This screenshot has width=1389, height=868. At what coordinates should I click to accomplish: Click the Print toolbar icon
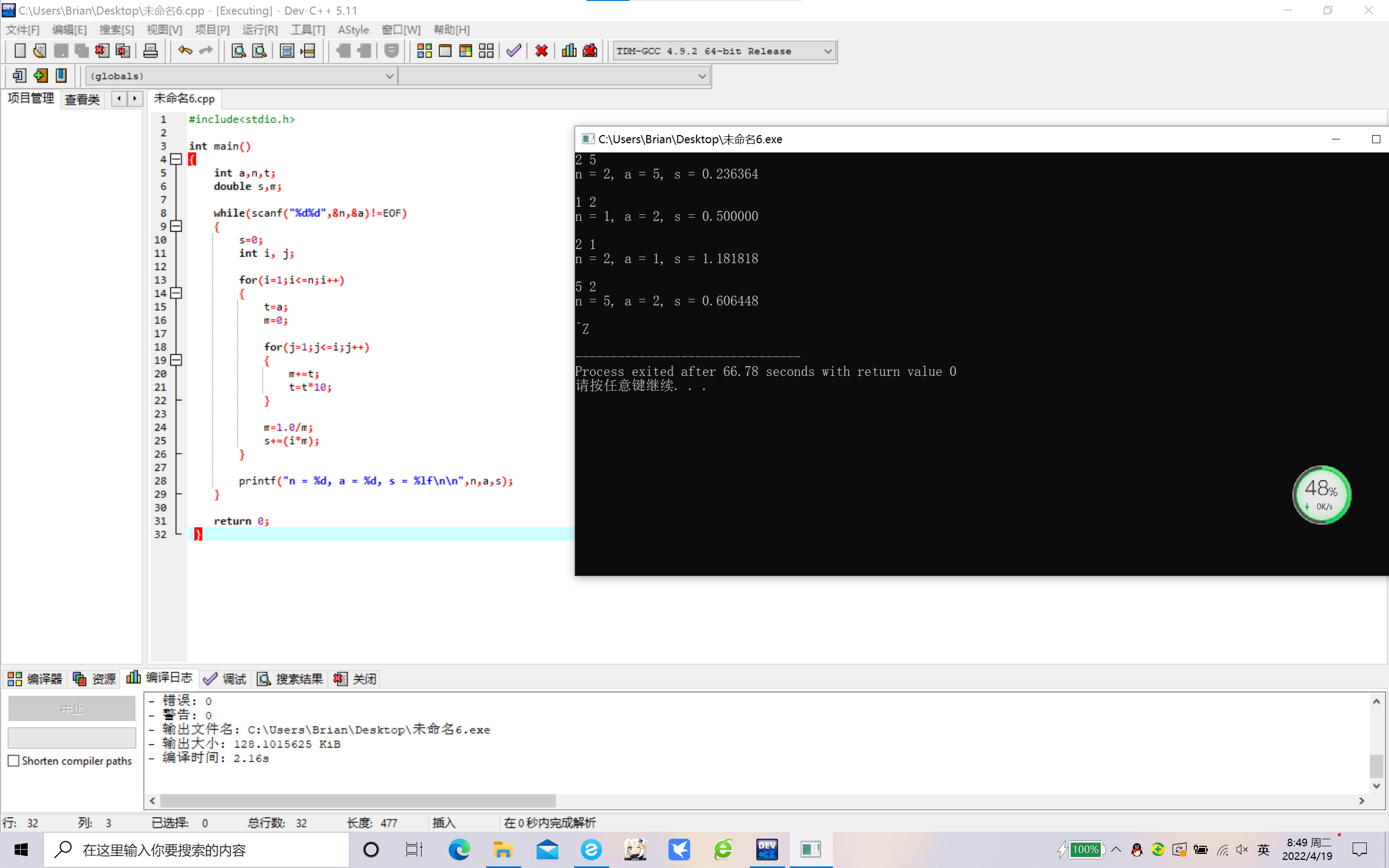pyautogui.click(x=150, y=51)
